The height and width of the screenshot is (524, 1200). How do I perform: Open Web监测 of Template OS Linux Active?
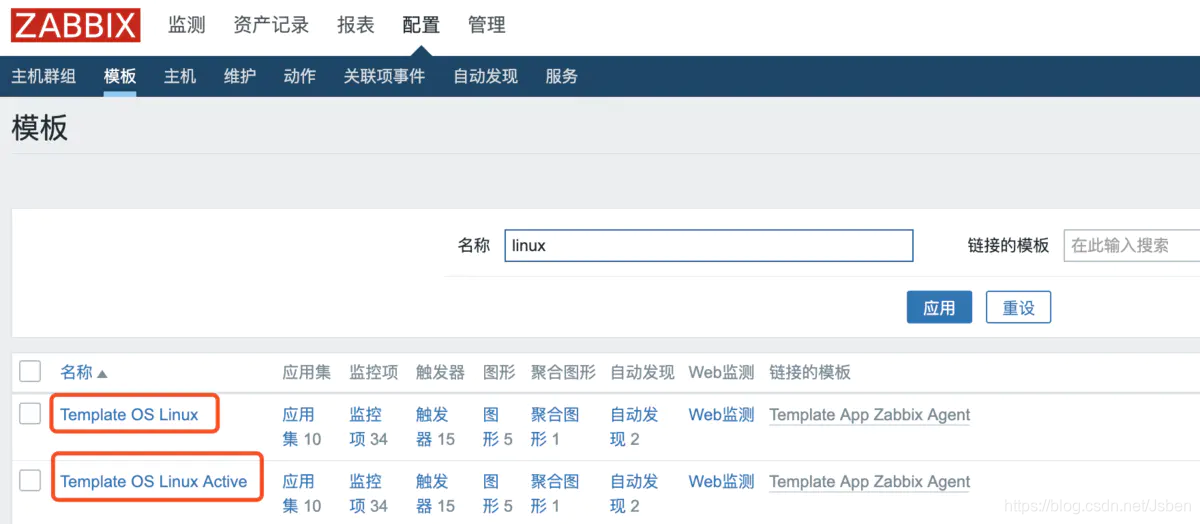(x=721, y=481)
